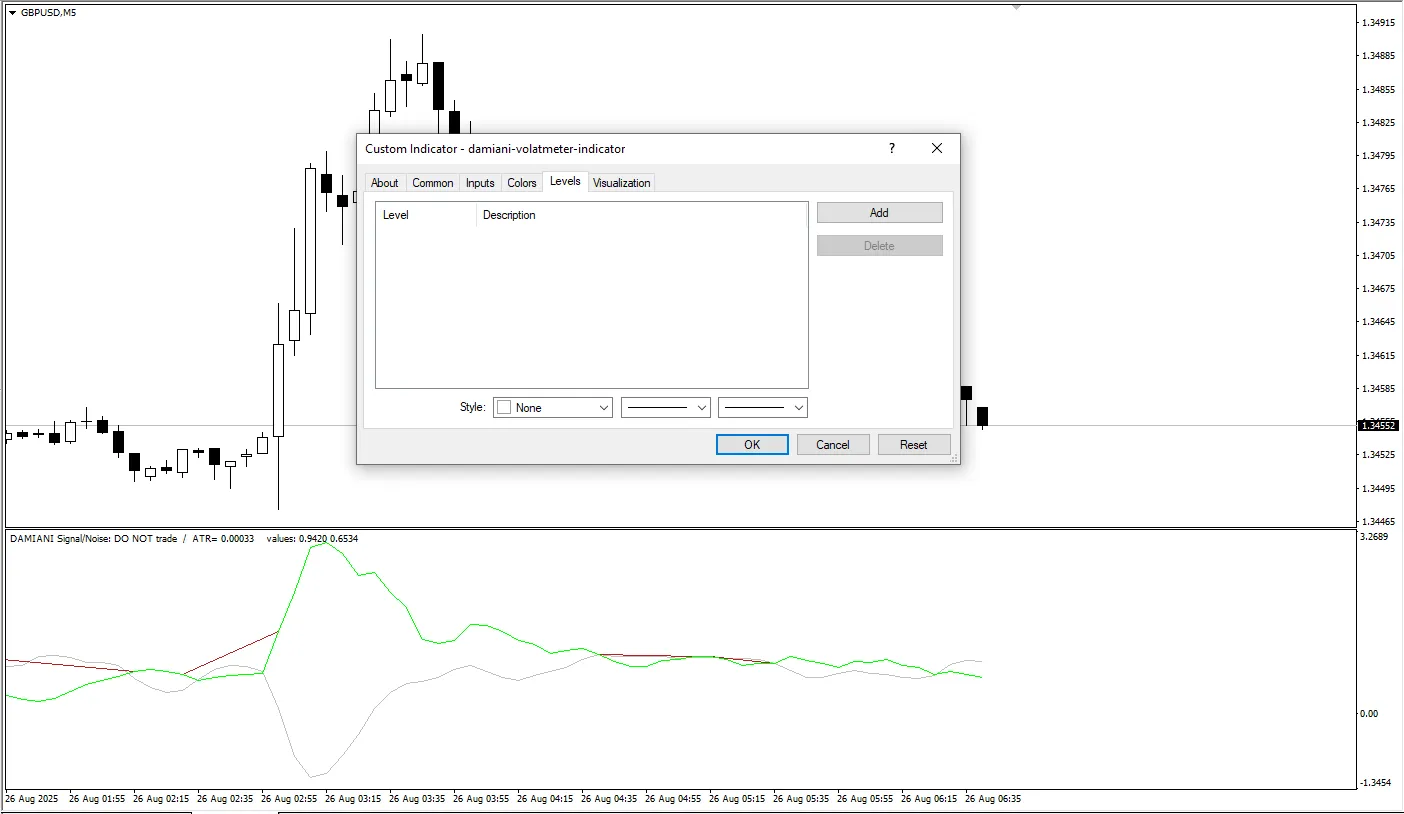Cancel the indicator settings dialog

[832, 445]
